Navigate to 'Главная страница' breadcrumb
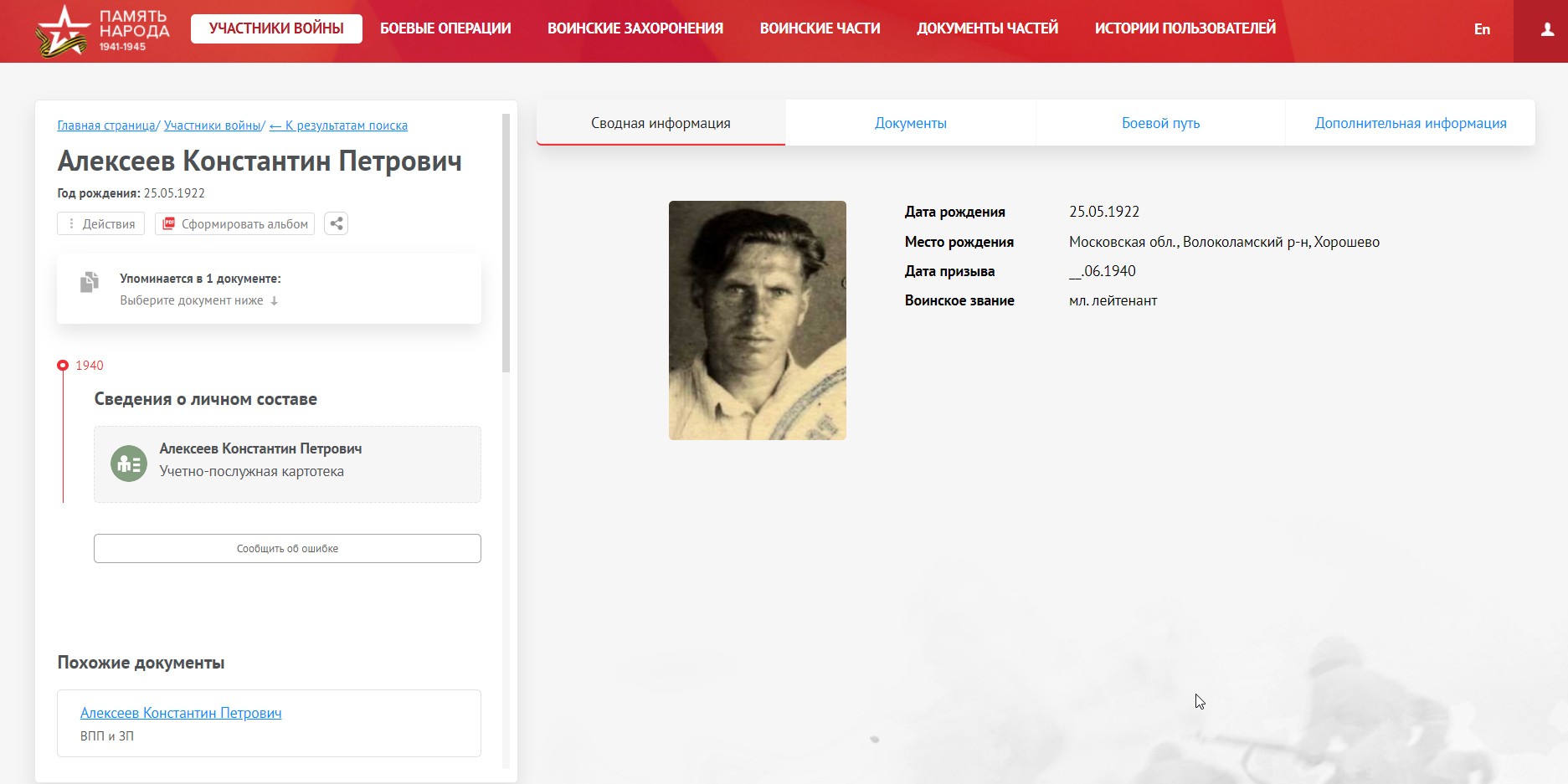The width and height of the screenshot is (1568, 784). click(106, 126)
